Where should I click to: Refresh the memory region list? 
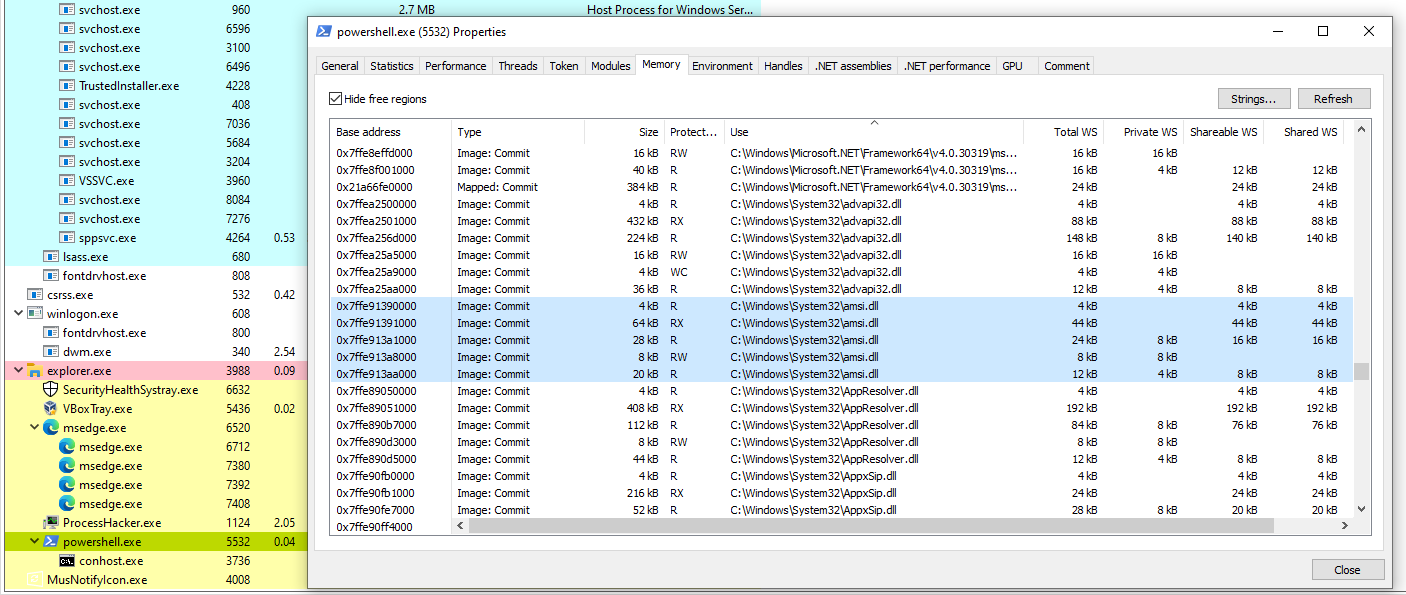[x=1334, y=98]
